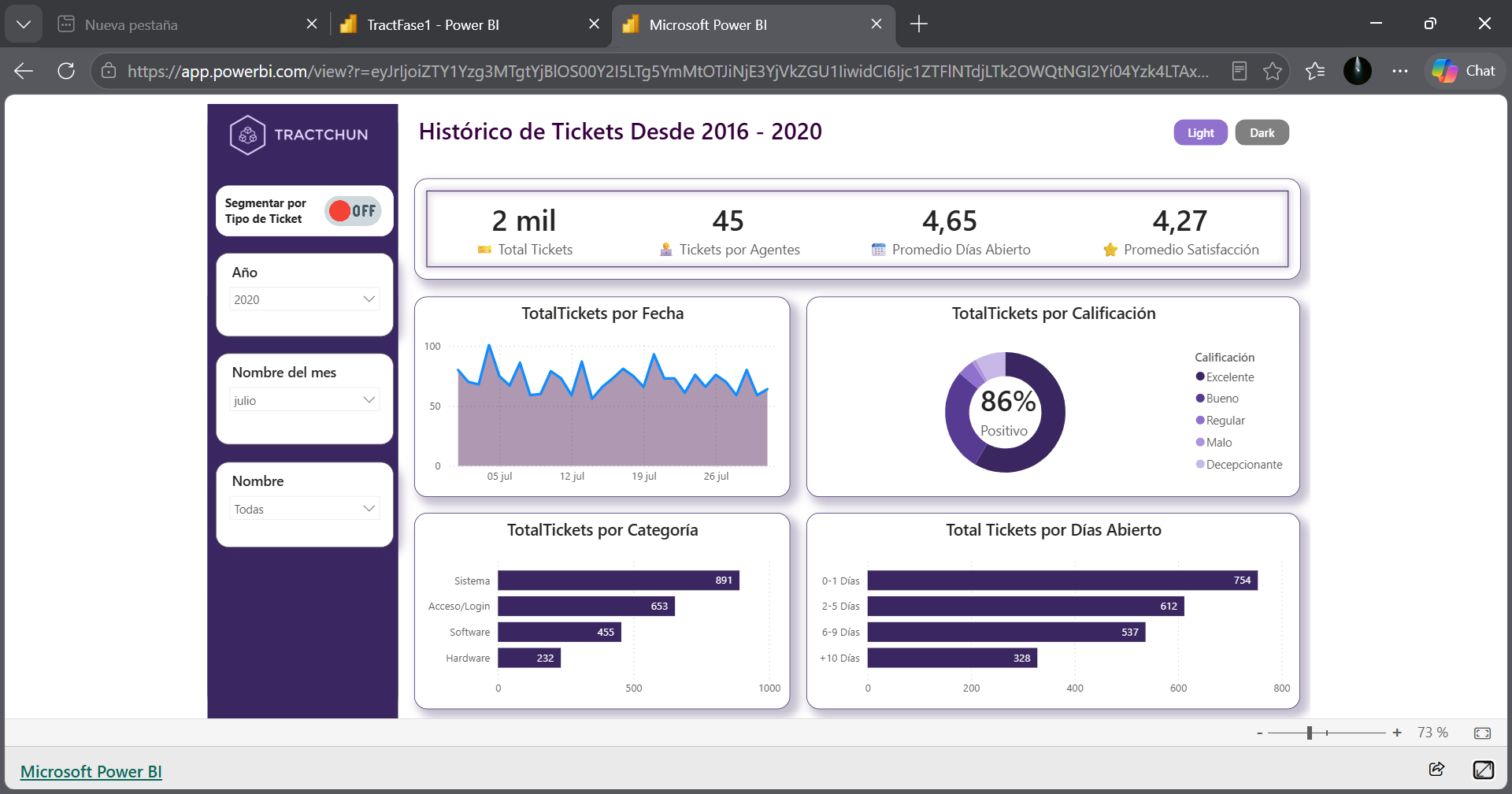1512x794 pixels.
Task: Select Decepcionante in Calificación legend
Action: [1239, 464]
